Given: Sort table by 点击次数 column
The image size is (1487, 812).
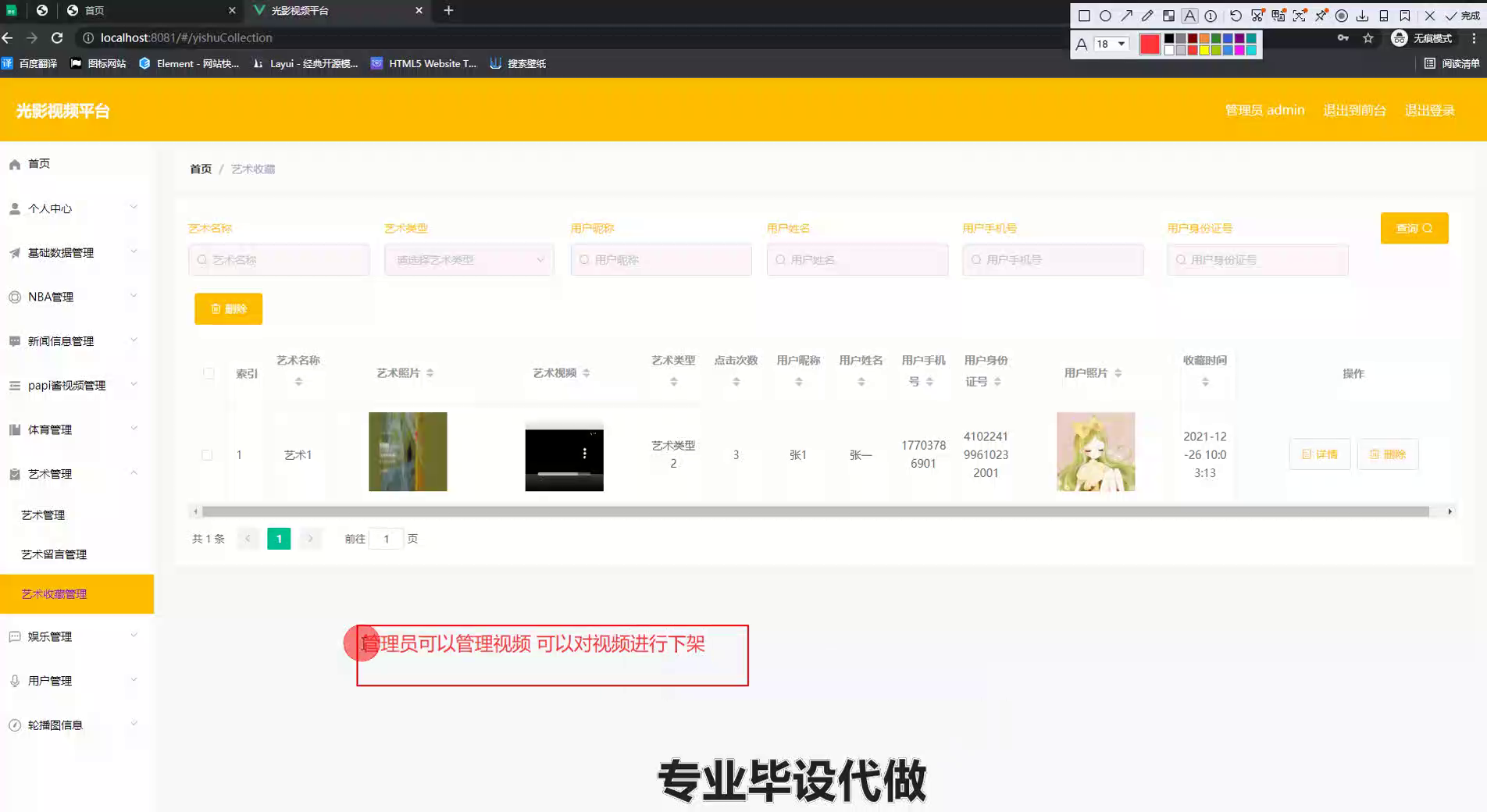Looking at the screenshot, I should (x=736, y=382).
